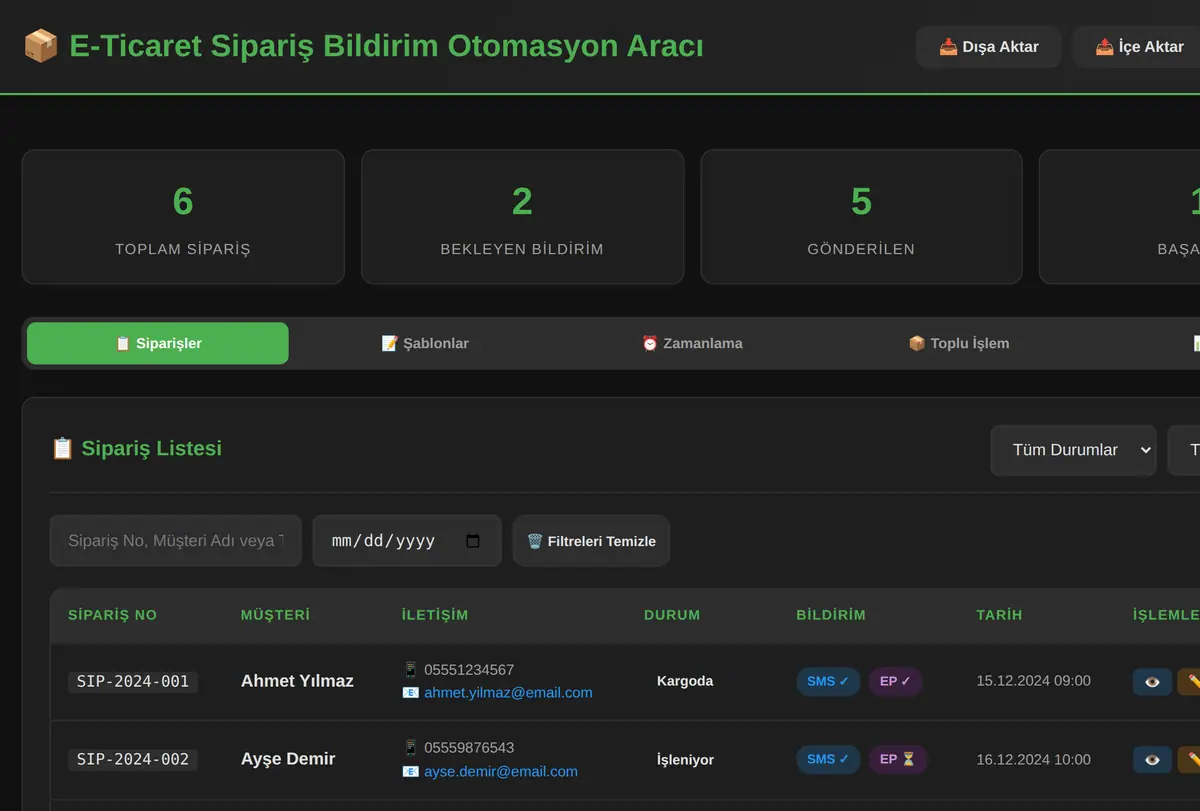Click clipboard icon beside Sipariş Listesi heading

pyautogui.click(x=62, y=449)
